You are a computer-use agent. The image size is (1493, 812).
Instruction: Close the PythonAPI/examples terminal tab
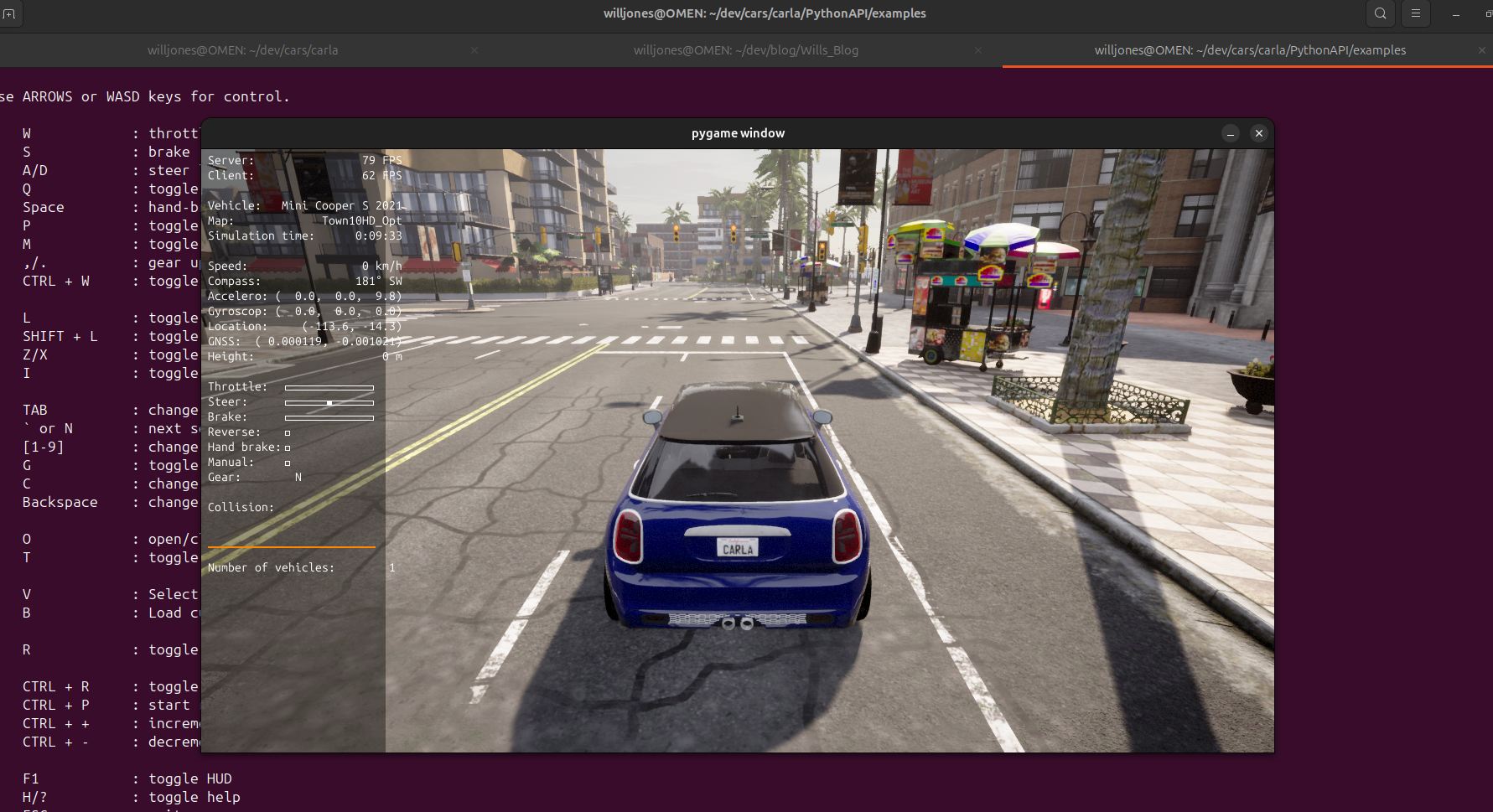[1481, 50]
